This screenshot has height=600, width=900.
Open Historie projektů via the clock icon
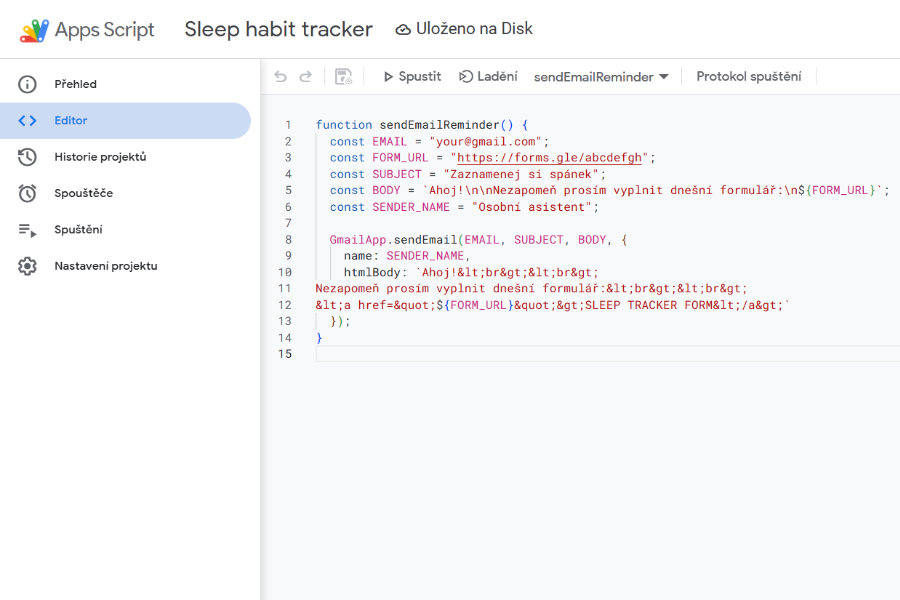pyautogui.click(x=25, y=157)
